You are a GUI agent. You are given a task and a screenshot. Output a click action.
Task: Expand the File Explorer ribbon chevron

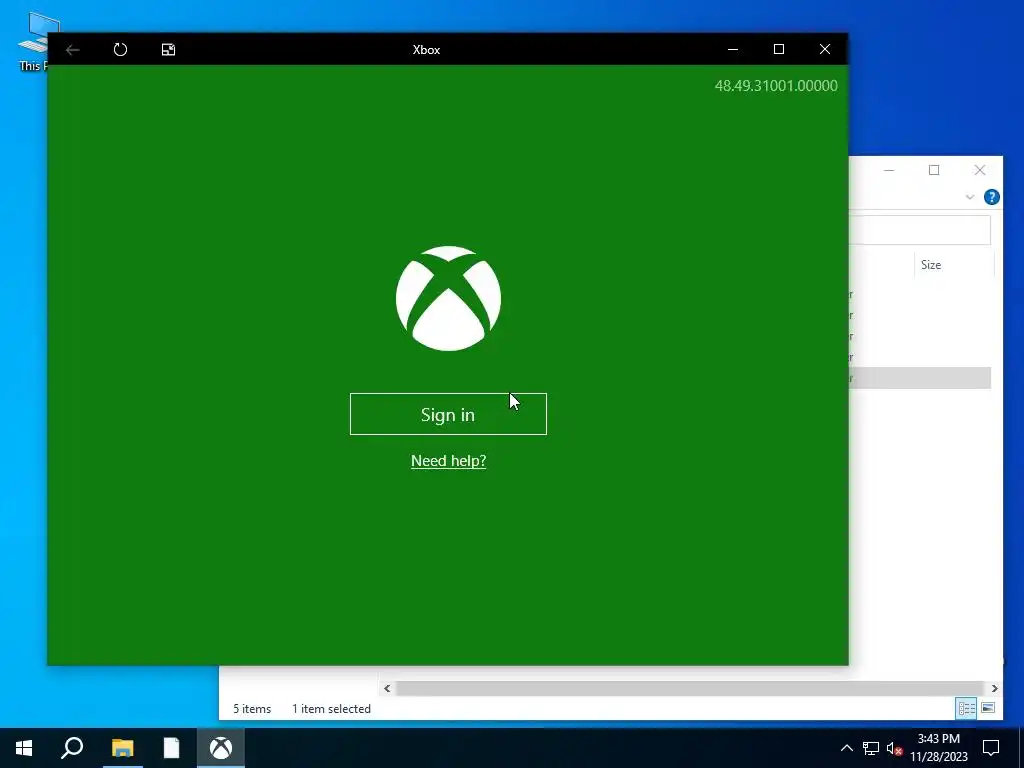click(x=970, y=197)
